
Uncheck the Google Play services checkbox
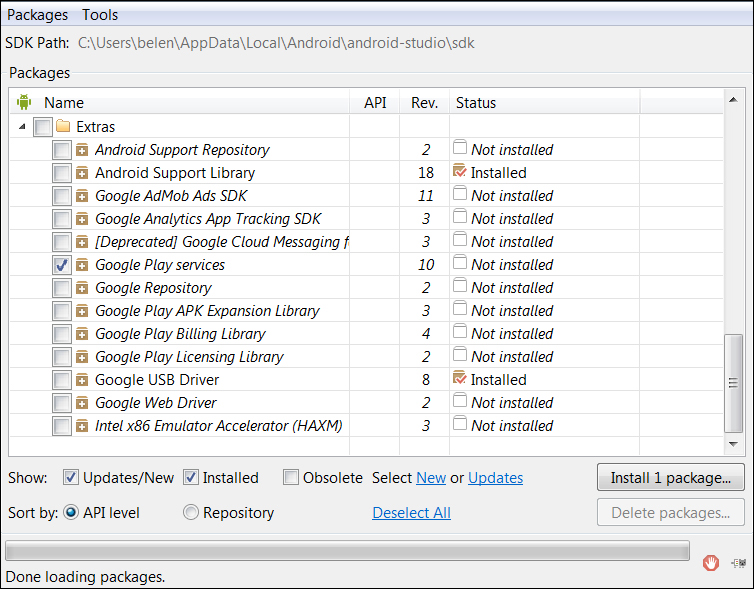[62, 265]
